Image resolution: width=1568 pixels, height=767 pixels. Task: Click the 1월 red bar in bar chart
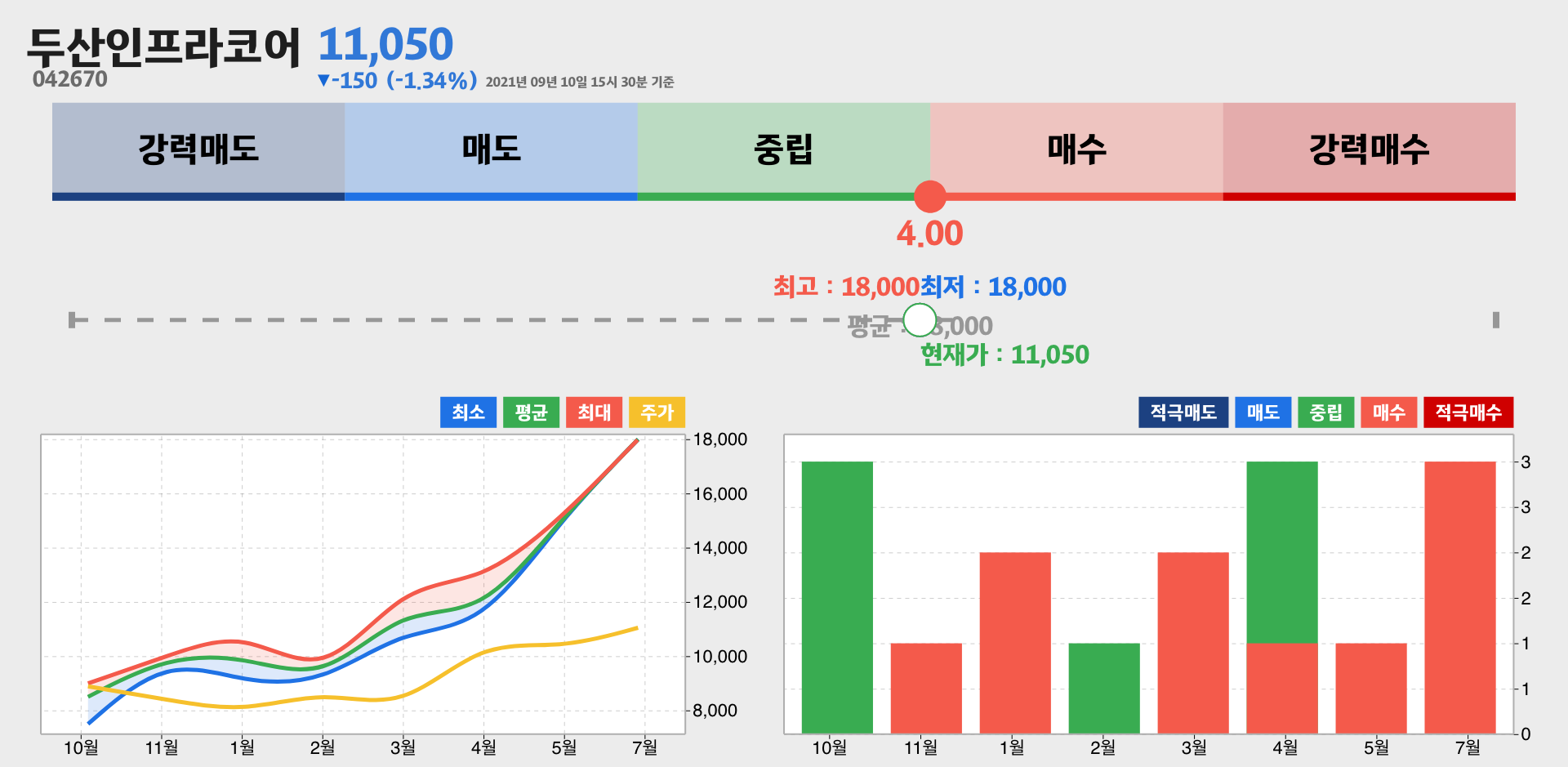point(1015,643)
